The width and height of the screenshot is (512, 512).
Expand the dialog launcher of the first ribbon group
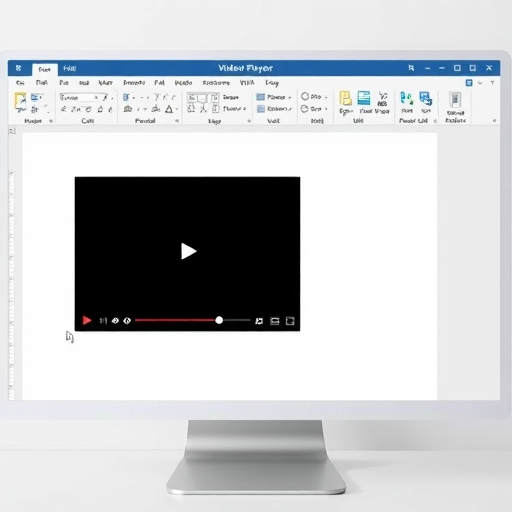51,121
